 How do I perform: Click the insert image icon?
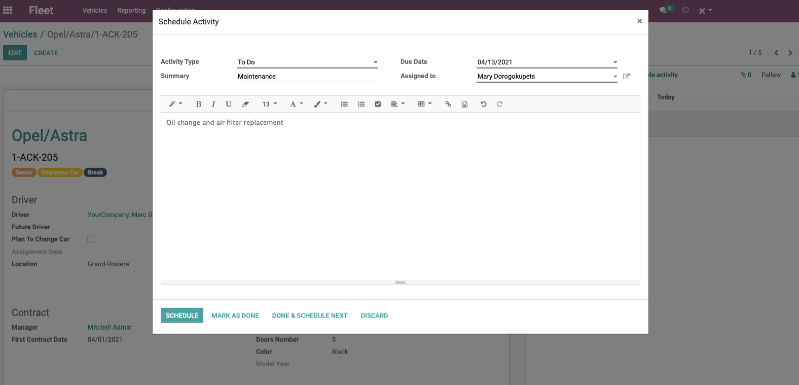(464, 104)
